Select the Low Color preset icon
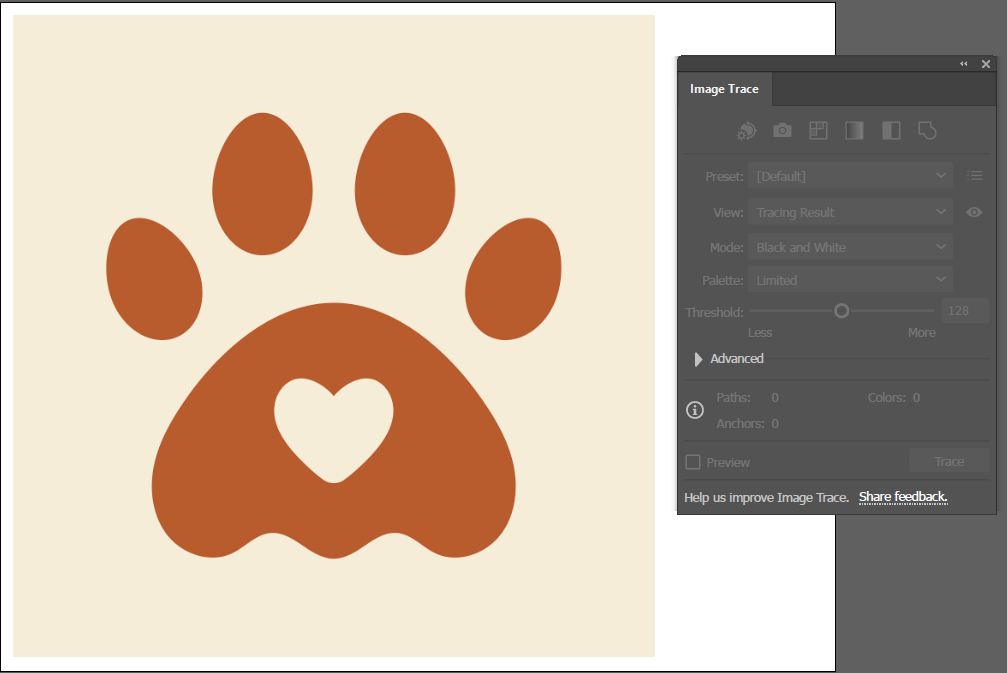Viewport: 1007px width, 673px height. click(818, 130)
